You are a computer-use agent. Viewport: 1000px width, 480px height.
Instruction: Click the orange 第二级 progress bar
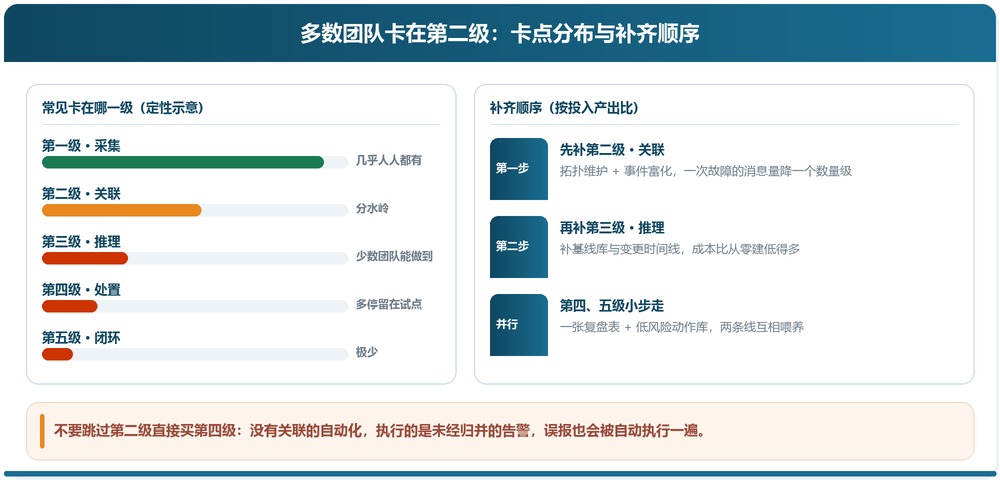pos(122,210)
